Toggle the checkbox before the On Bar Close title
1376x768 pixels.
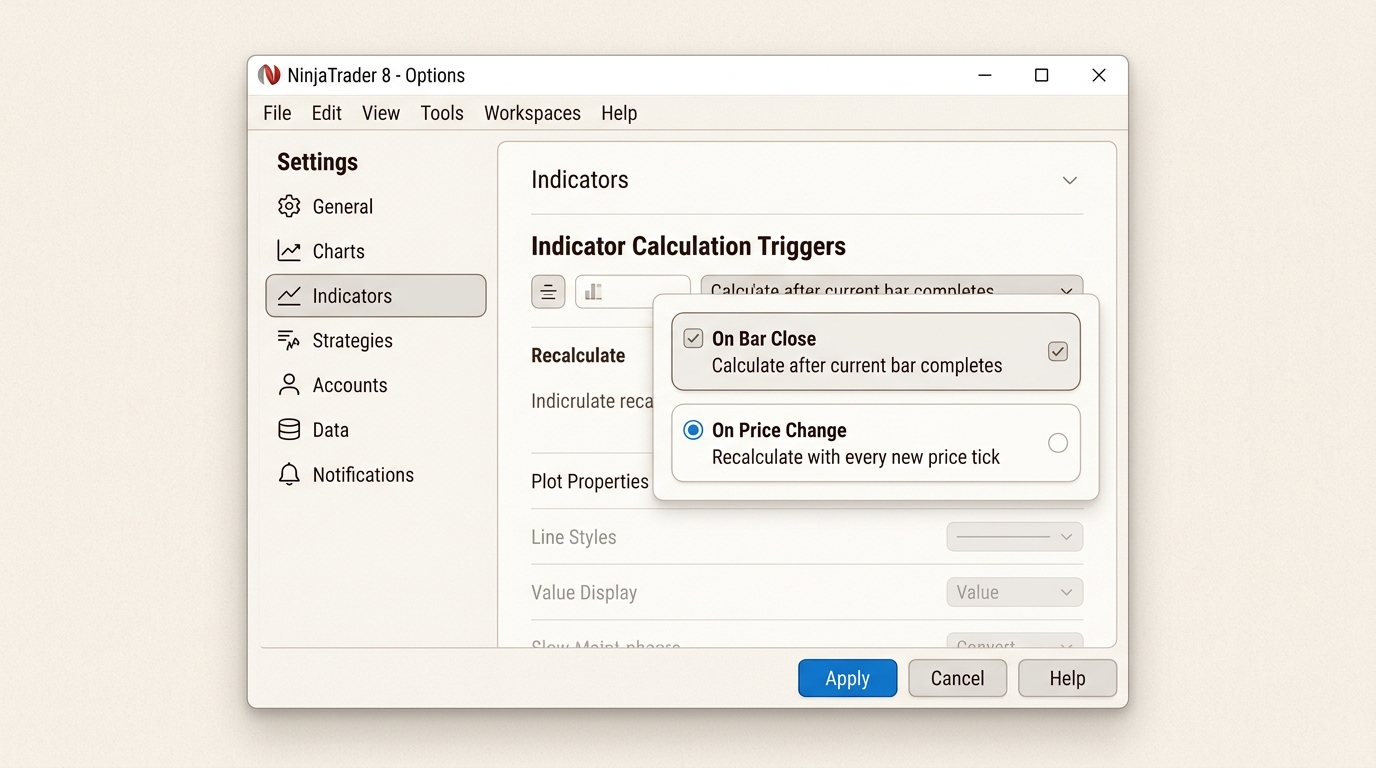(x=693, y=339)
